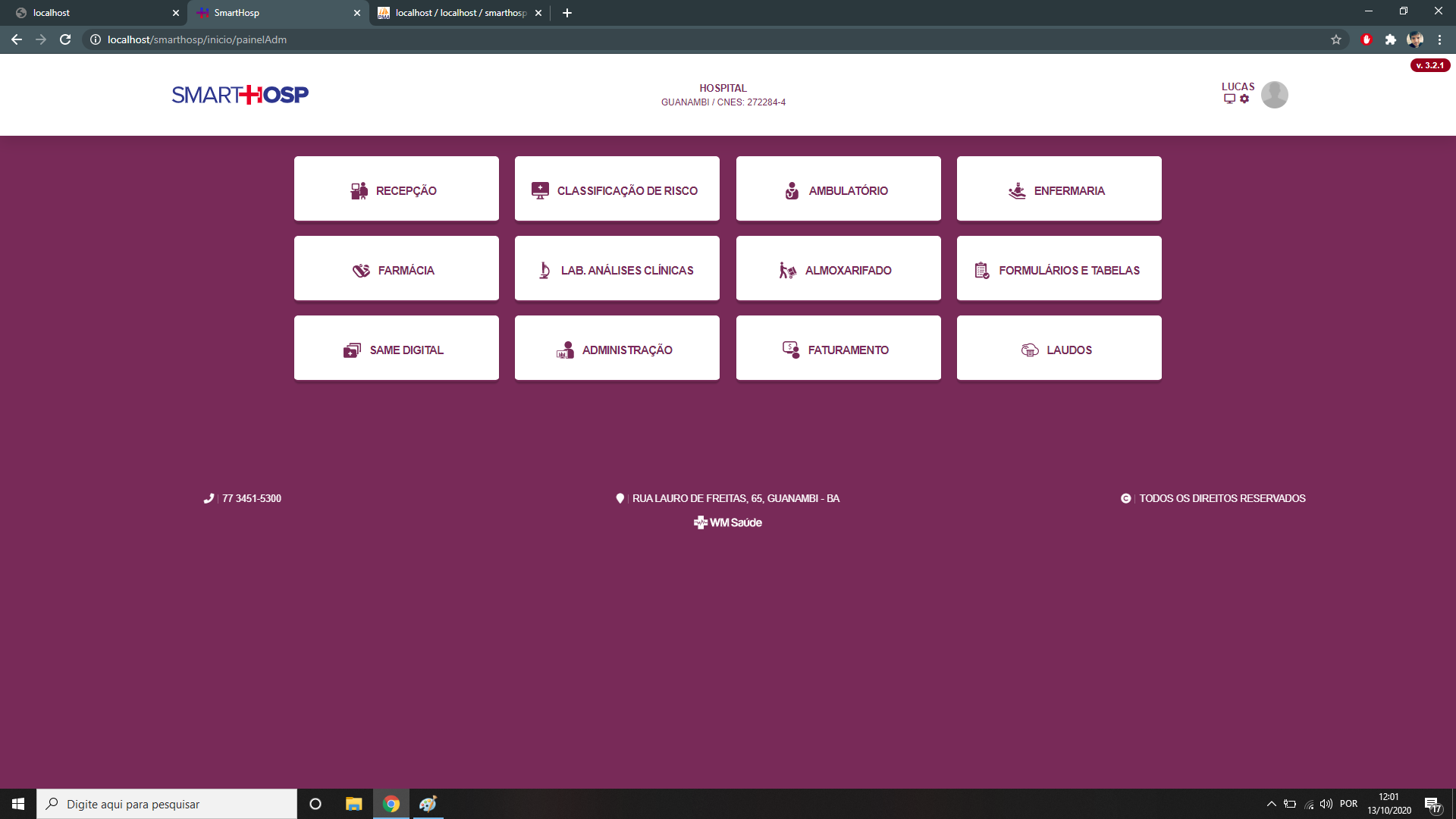Click the Almoxarifado cart icon
The height and width of the screenshot is (819, 1456).
click(x=787, y=269)
